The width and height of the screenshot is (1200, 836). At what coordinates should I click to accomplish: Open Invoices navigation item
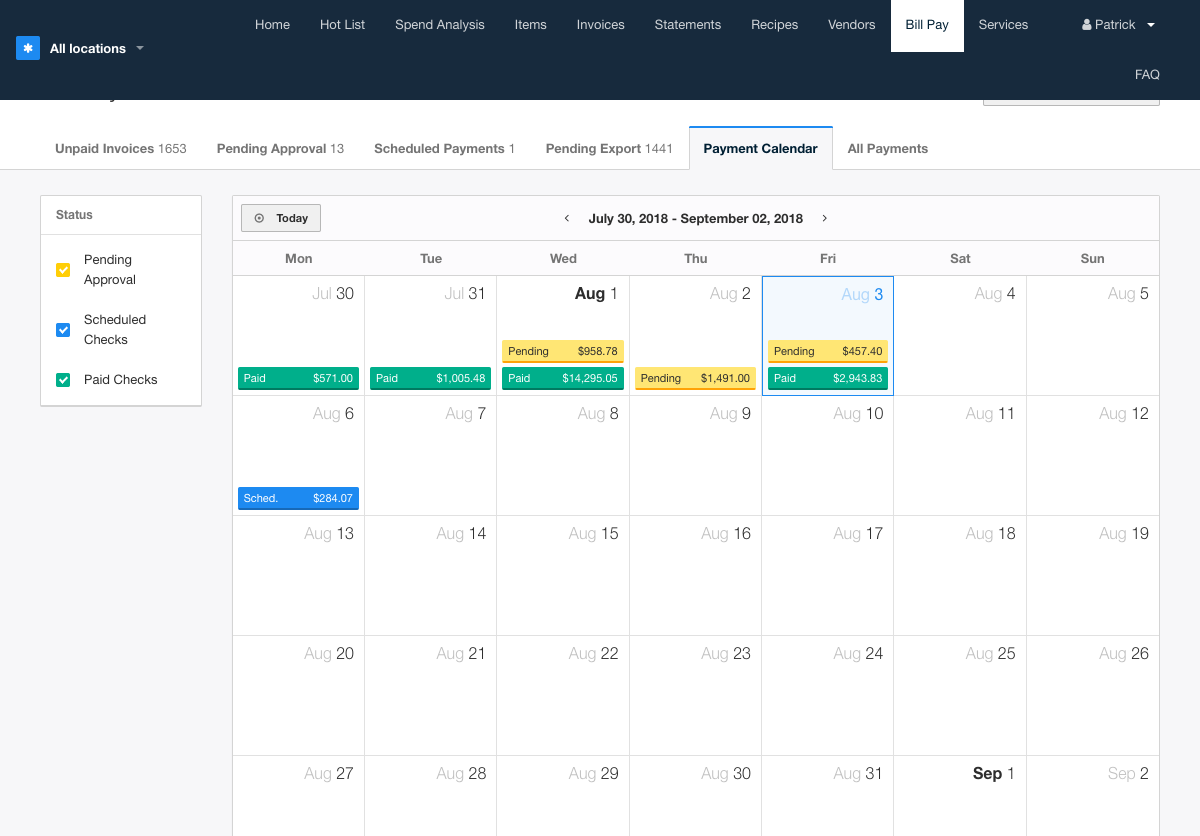click(x=601, y=25)
